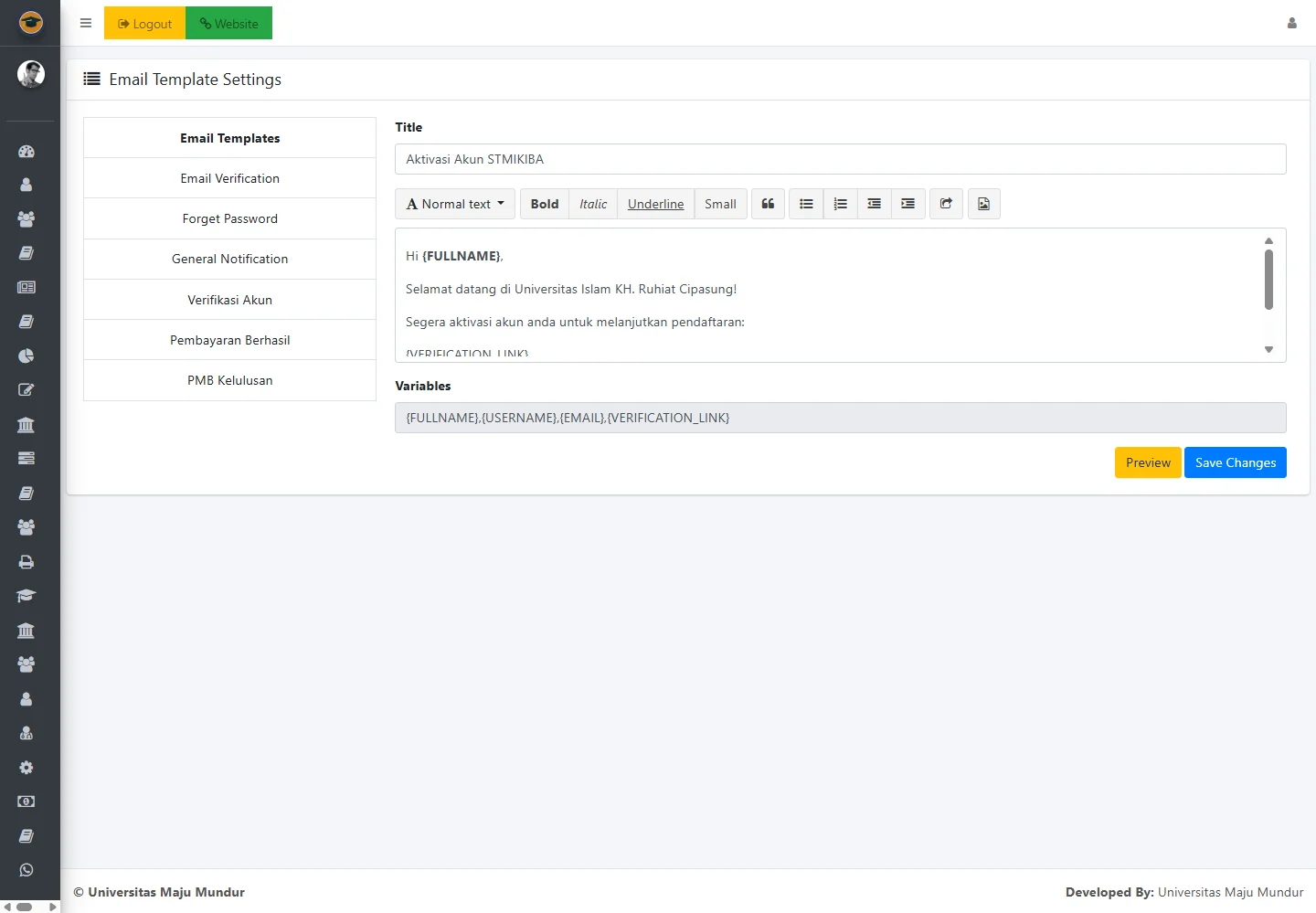Image resolution: width=1316 pixels, height=913 pixels.
Task: Insert a numbered list
Action: click(x=840, y=204)
